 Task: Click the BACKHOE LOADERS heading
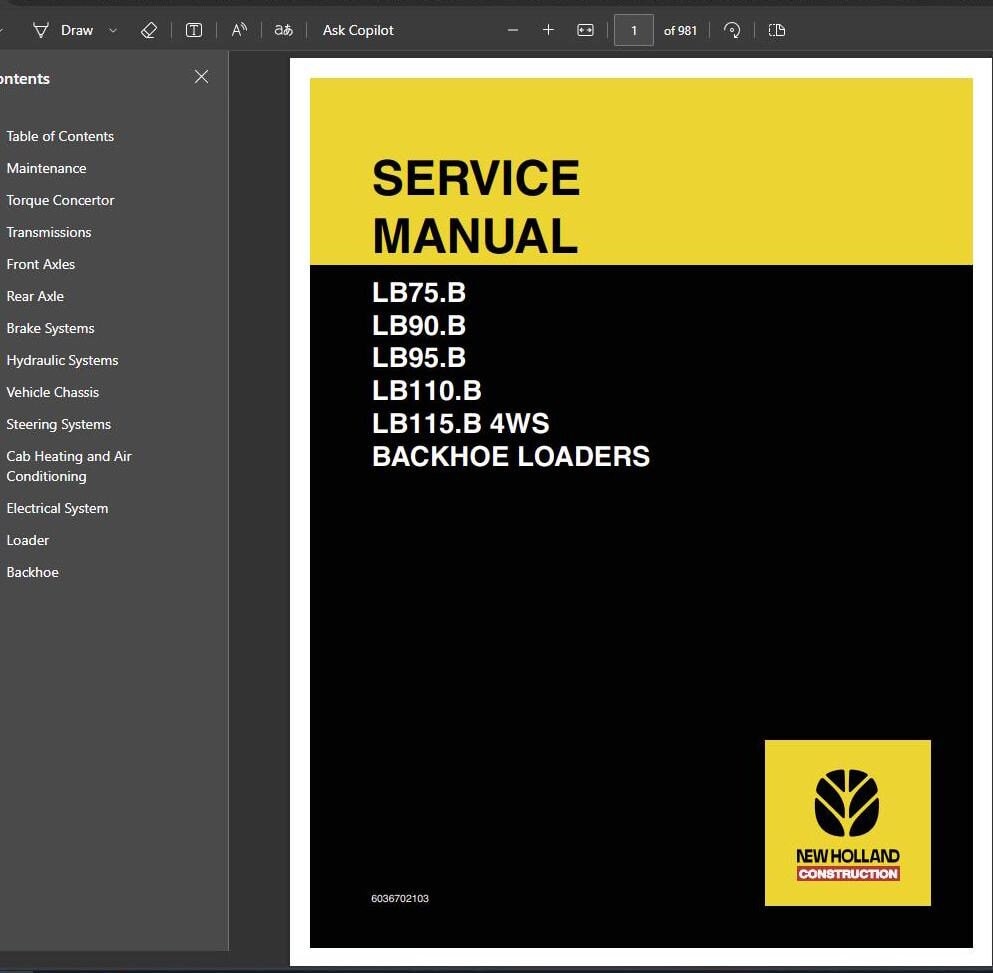click(510, 456)
